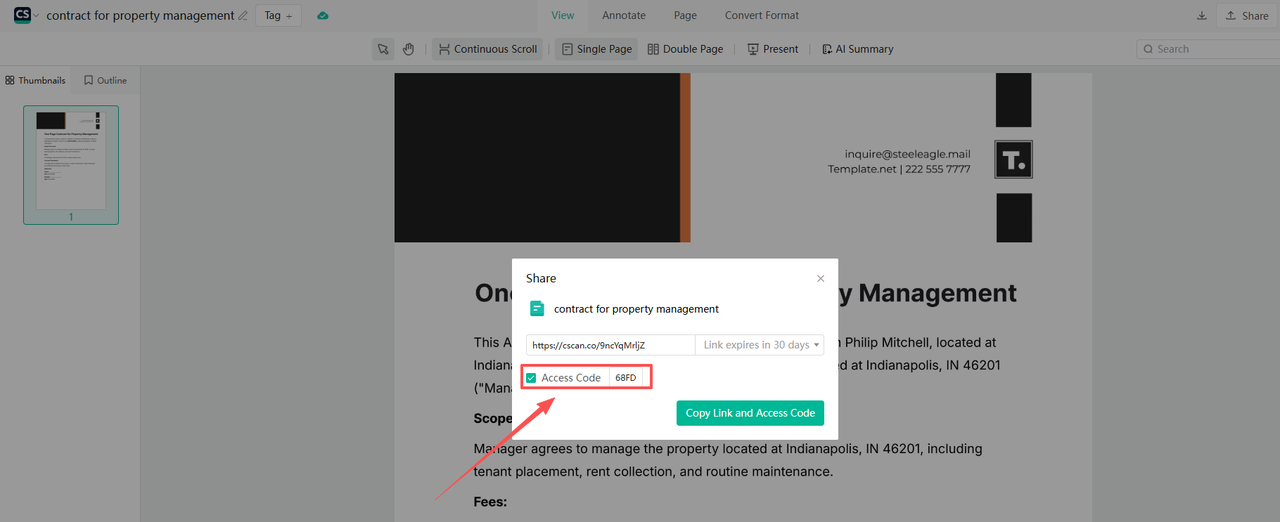Click the cloud sync icon
The width and height of the screenshot is (1280, 522).
coord(322,16)
